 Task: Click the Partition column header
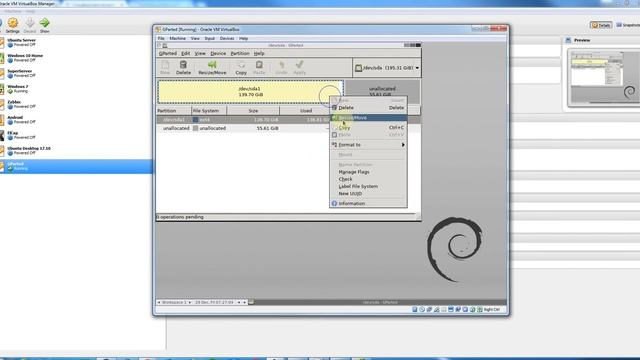point(174,111)
